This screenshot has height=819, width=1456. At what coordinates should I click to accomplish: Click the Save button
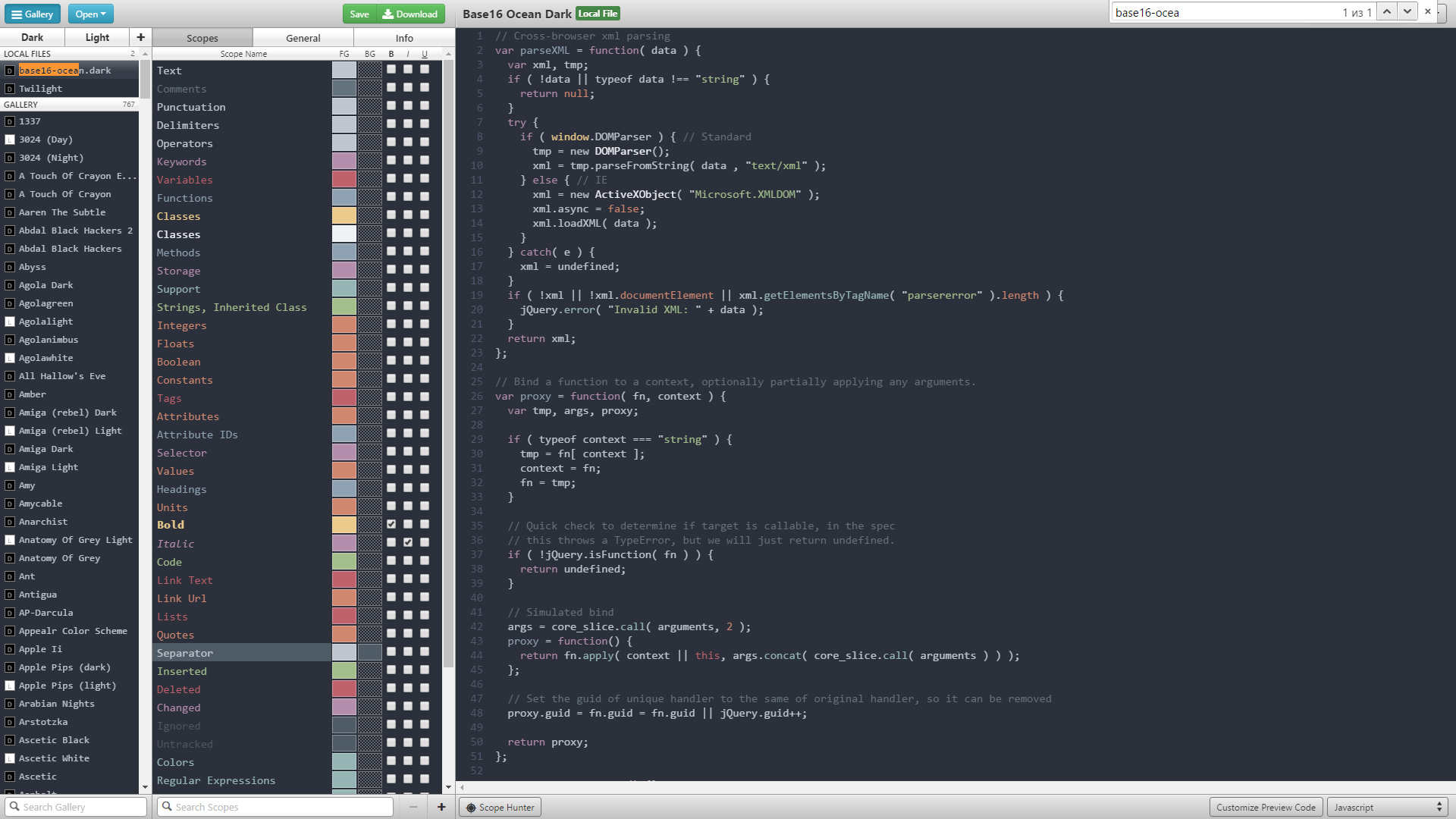click(359, 14)
